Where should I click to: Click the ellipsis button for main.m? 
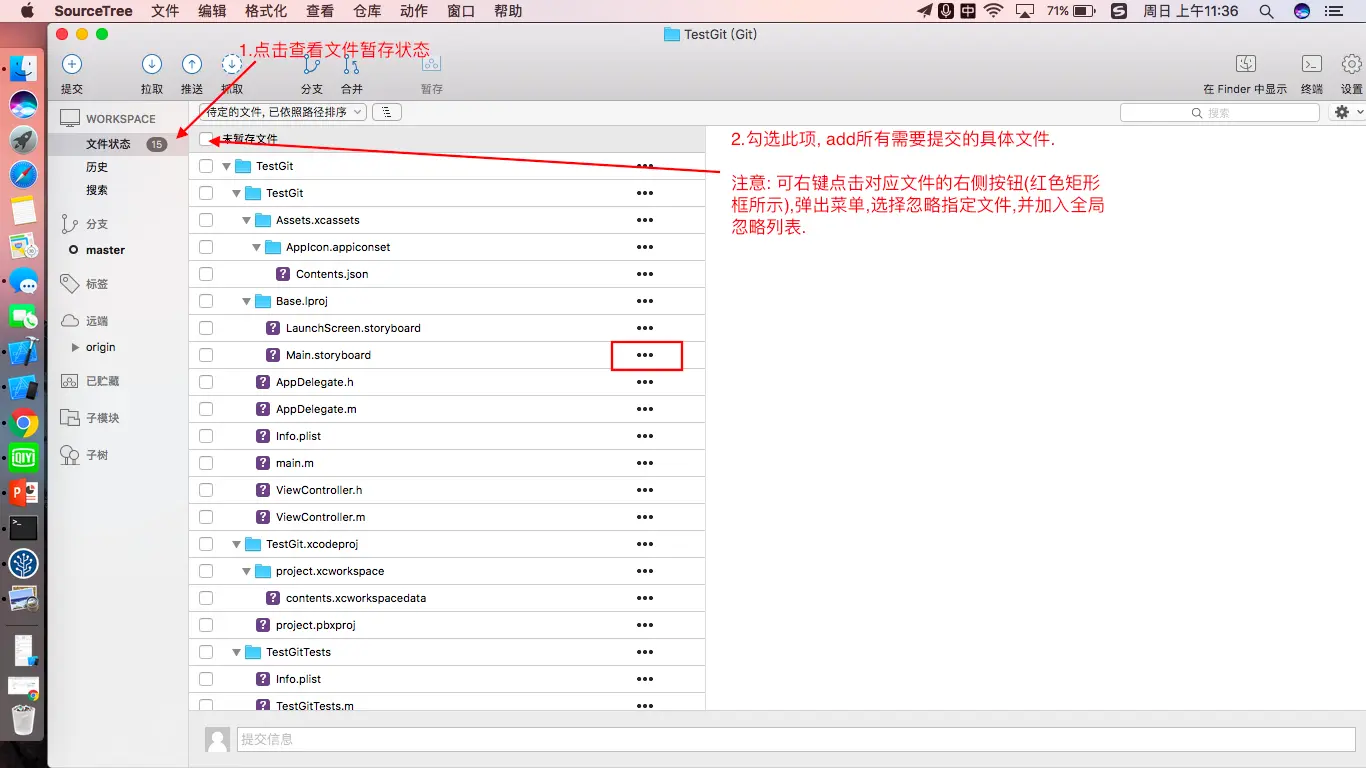[645, 463]
